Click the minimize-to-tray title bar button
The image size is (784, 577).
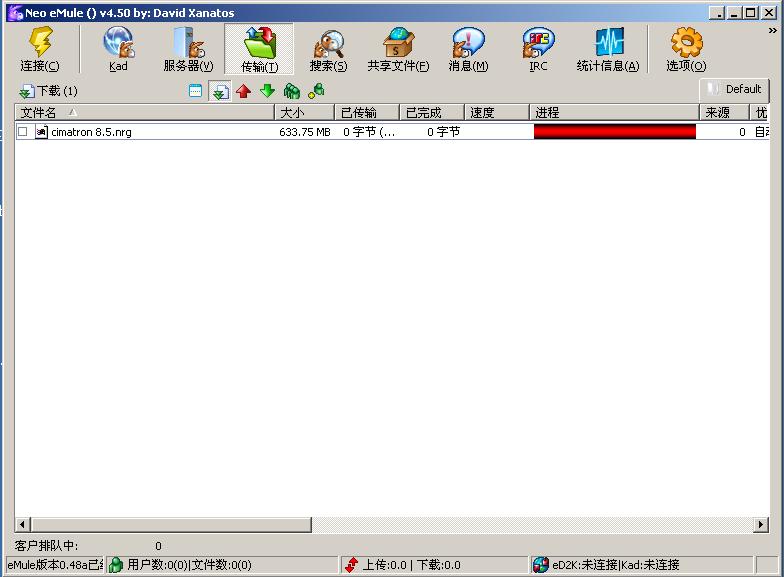[716, 13]
